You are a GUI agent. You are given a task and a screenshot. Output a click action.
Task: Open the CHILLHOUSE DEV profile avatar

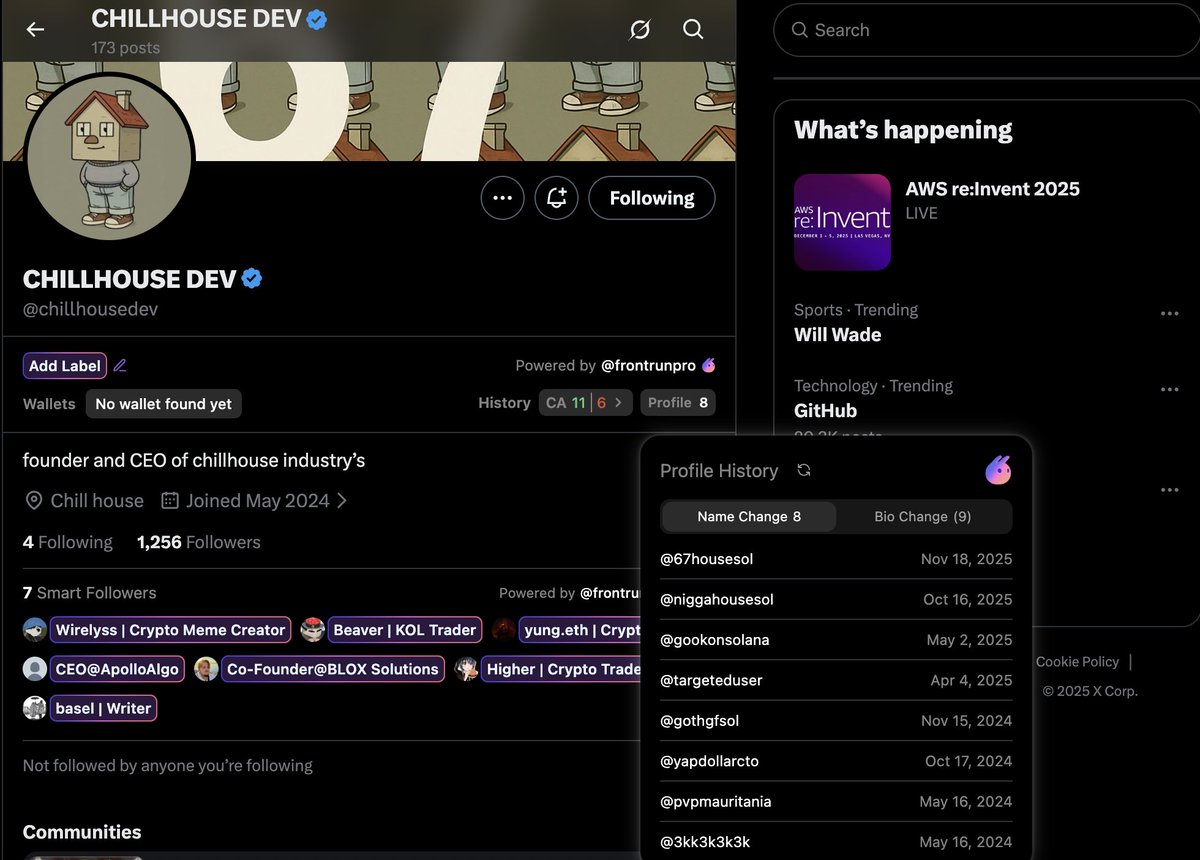[x=110, y=155]
